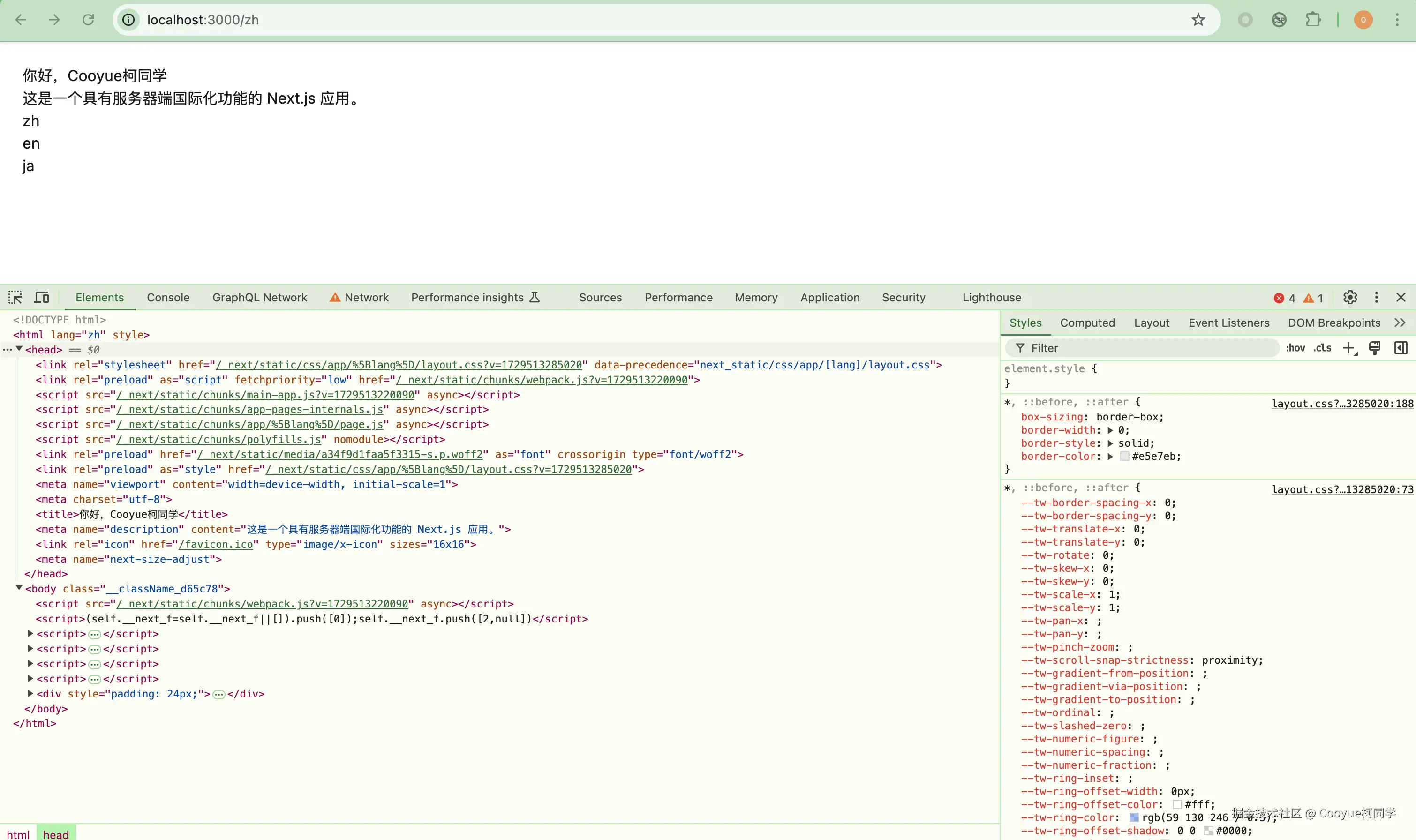
Task: Open the rendering emulation paintbrush icon
Action: click(1375, 348)
